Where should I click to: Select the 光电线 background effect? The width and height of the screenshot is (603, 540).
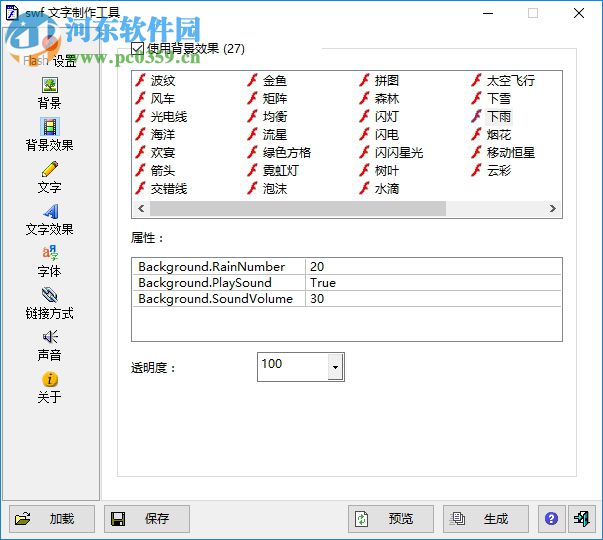pos(162,117)
